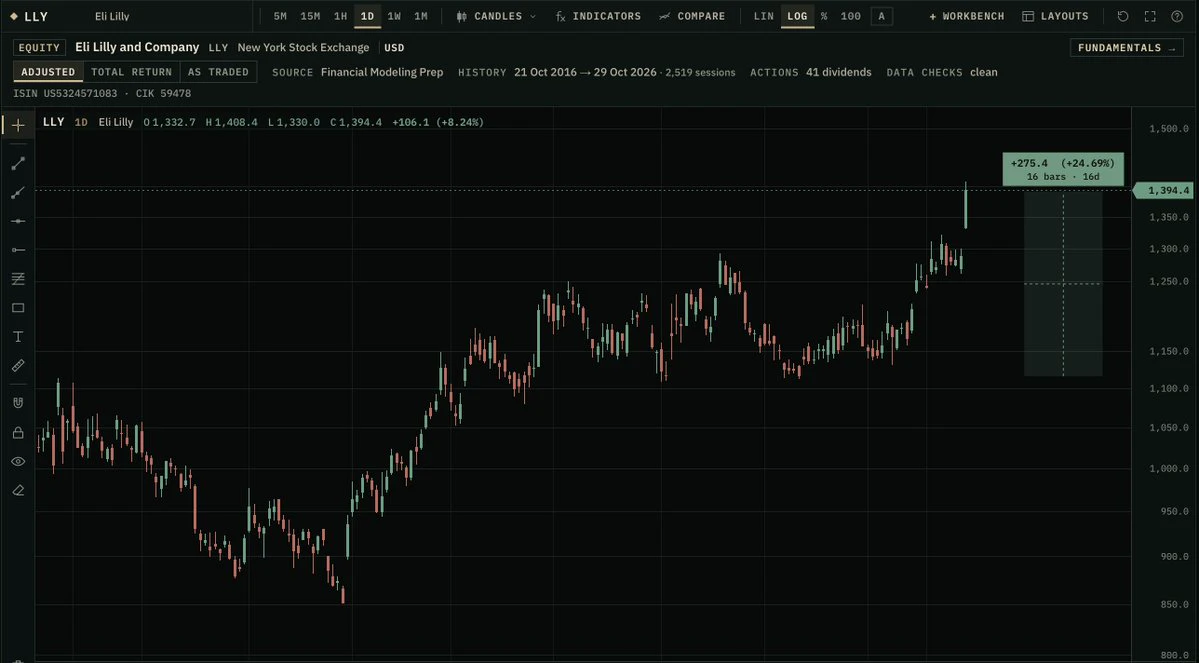Activate the horizontal ray tool
The width and height of the screenshot is (1199, 663).
[18, 250]
